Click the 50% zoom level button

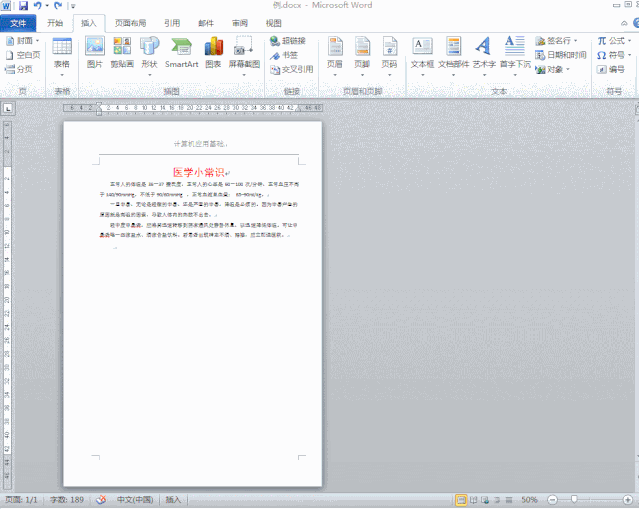coord(529,500)
